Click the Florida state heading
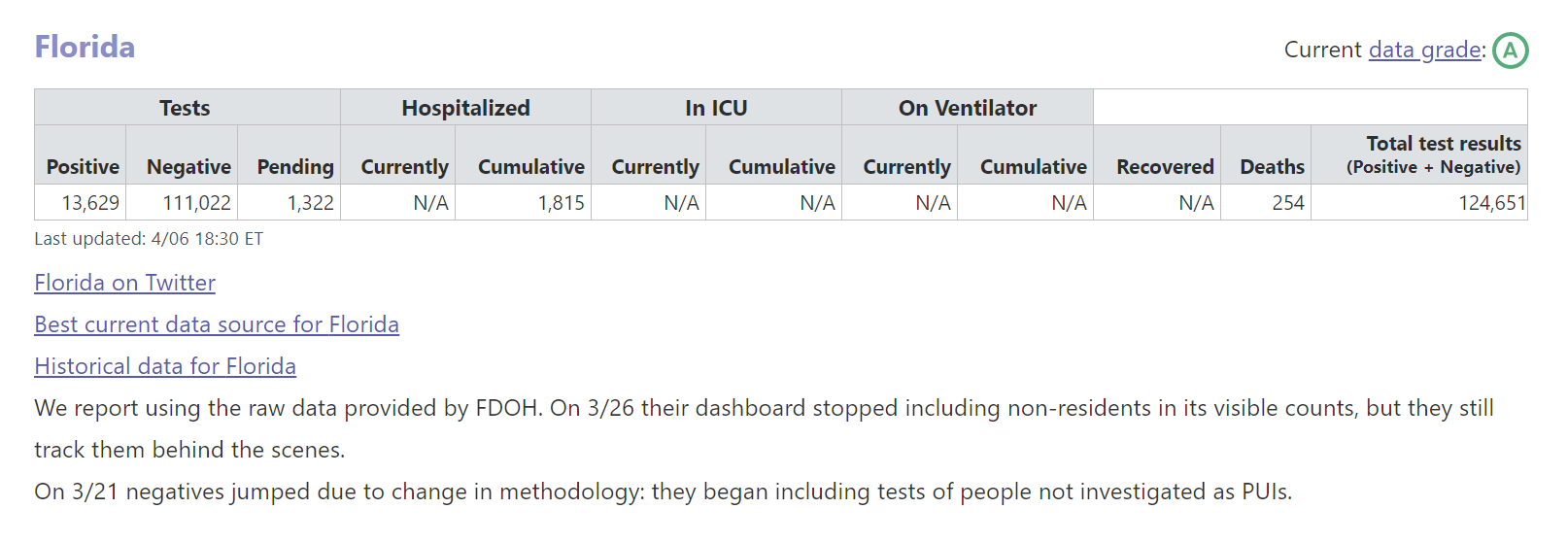This screenshot has width=1568, height=543. 85,47
